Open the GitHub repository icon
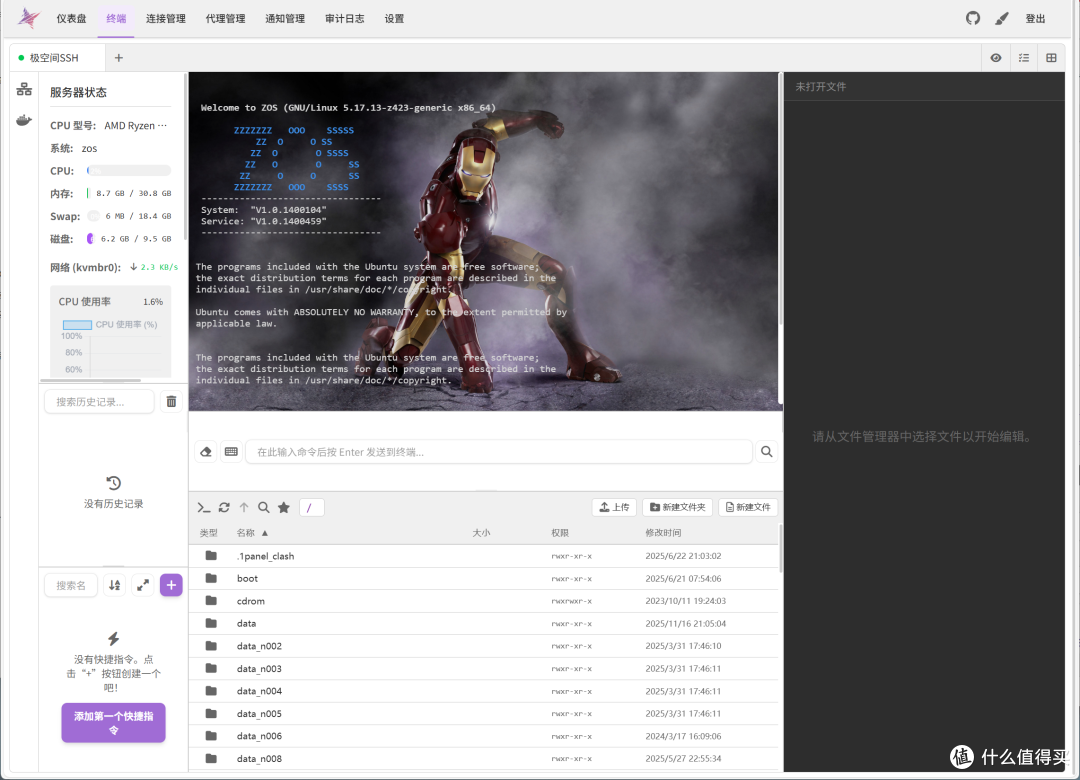 point(973,19)
